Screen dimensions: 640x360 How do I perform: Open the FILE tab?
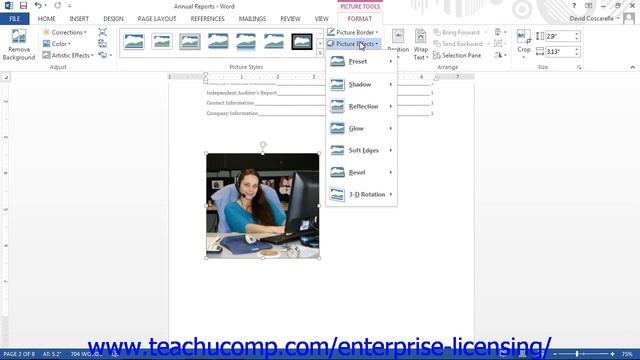pyautogui.click(x=15, y=19)
